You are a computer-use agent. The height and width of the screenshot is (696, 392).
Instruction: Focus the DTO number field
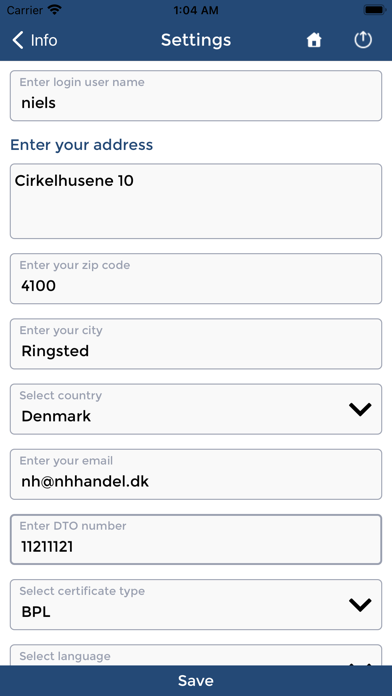tap(196, 539)
